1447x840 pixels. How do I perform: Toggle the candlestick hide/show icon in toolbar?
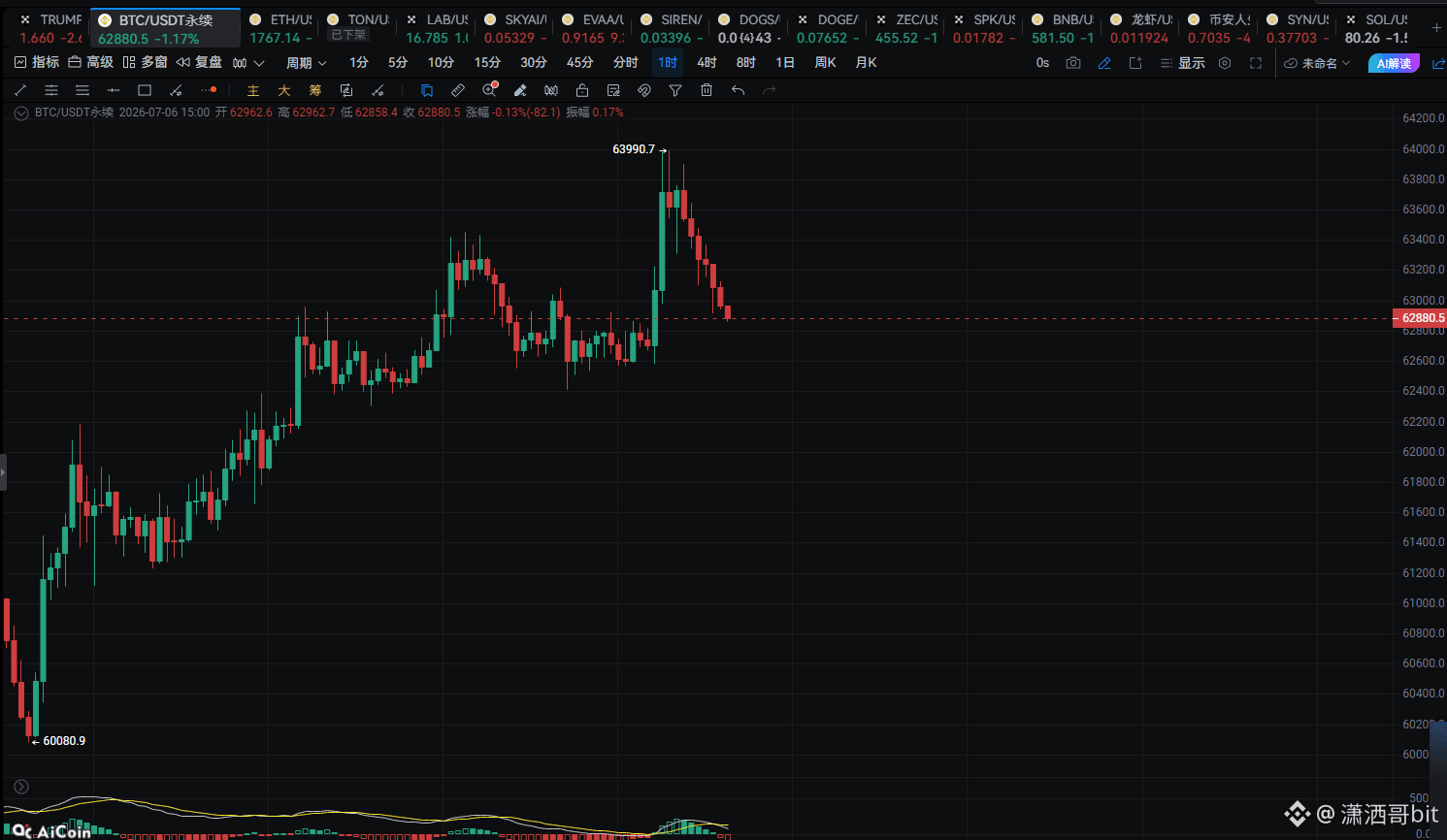tap(551, 90)
